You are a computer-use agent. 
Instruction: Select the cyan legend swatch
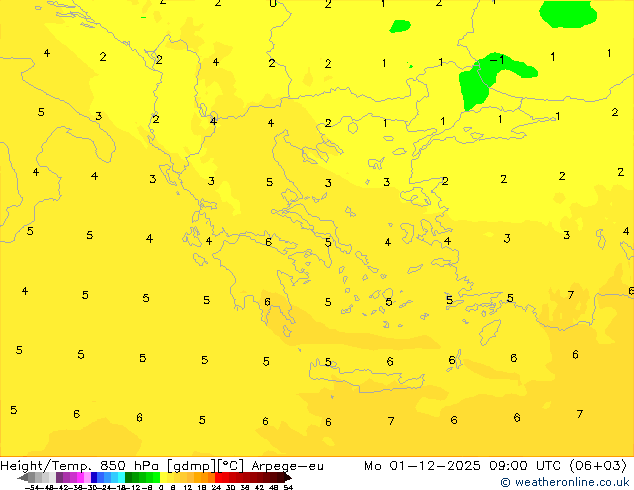tap(121, 477)
